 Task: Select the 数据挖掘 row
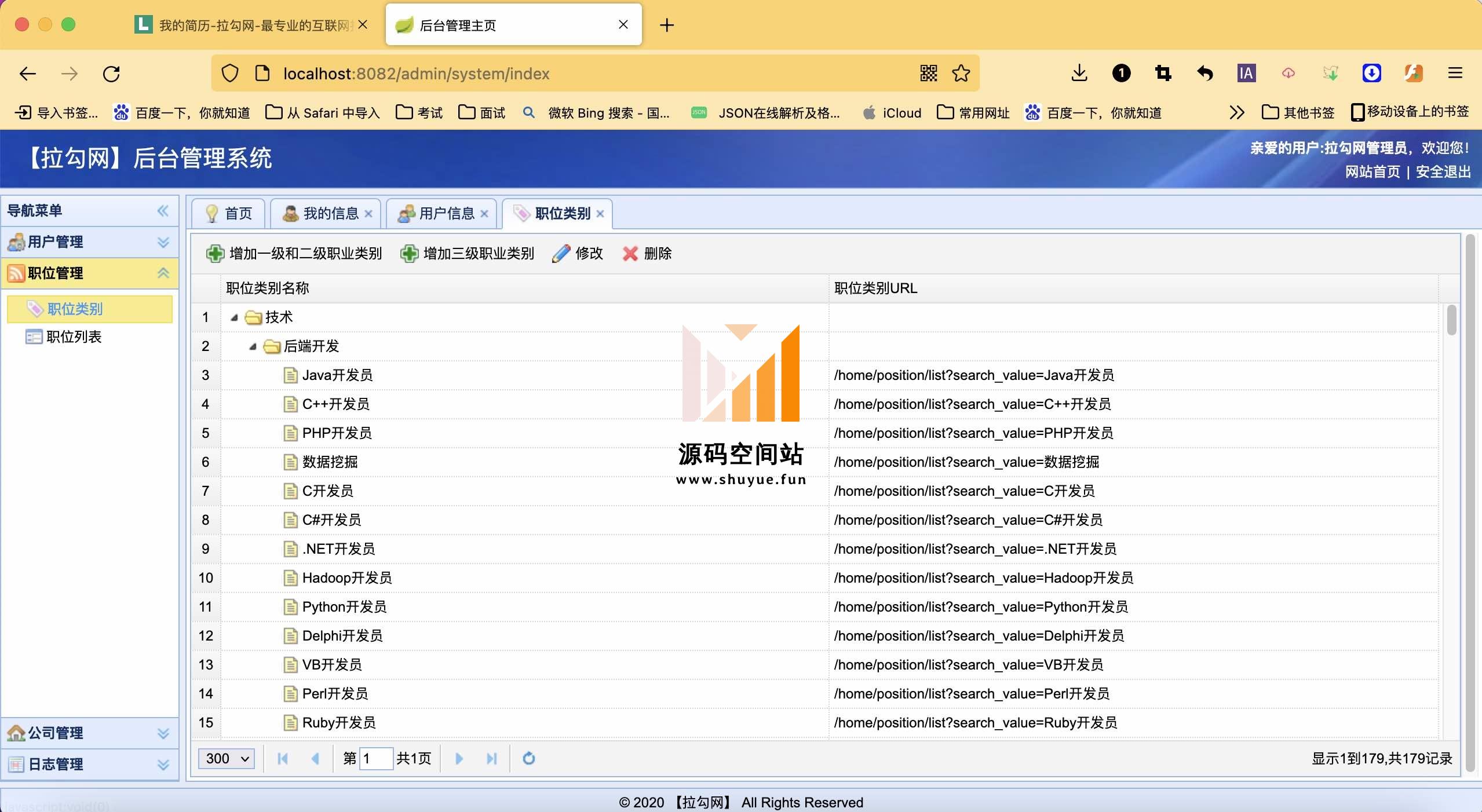pos(815,462)
